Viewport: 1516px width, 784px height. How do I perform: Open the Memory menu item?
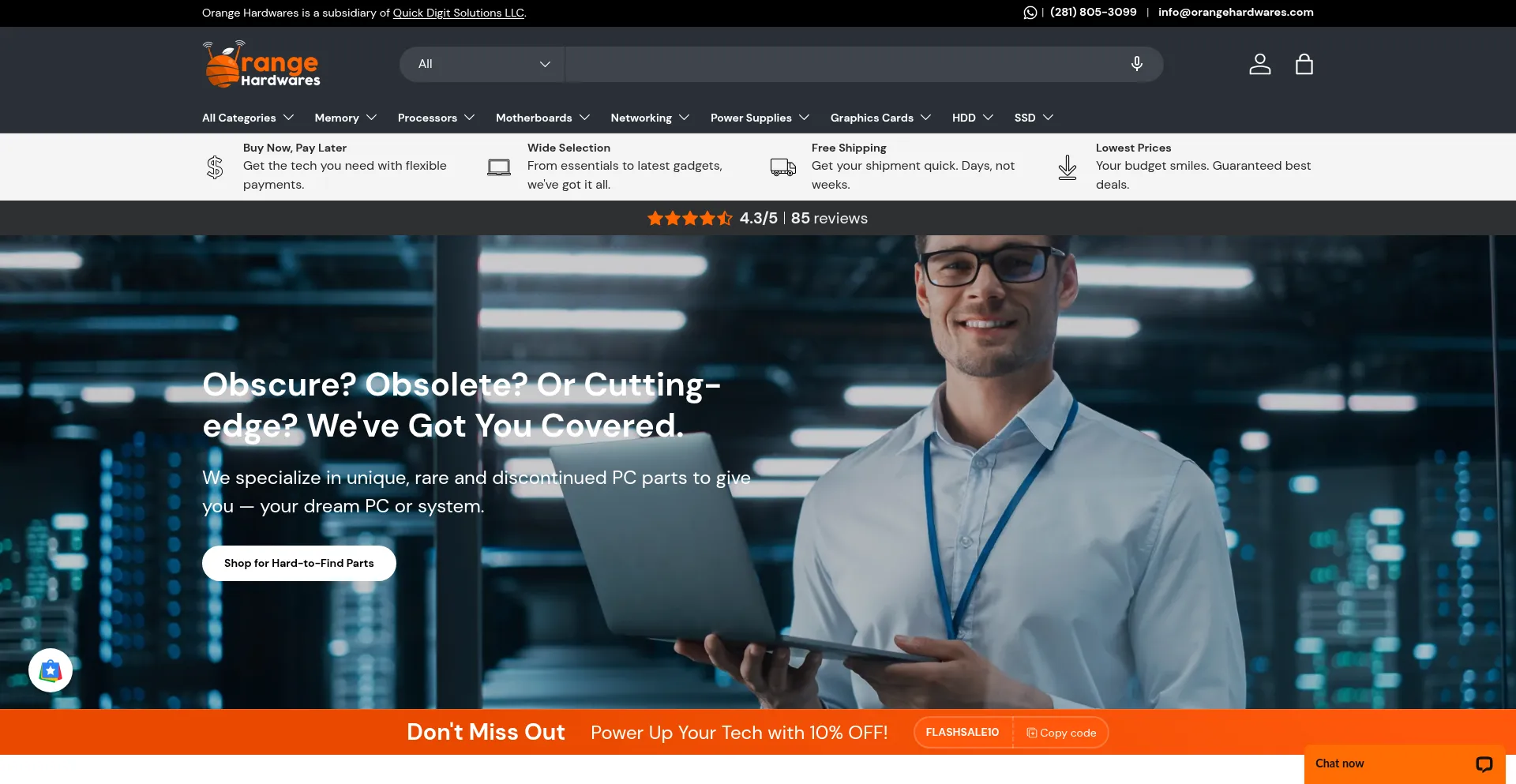[345, 118]
